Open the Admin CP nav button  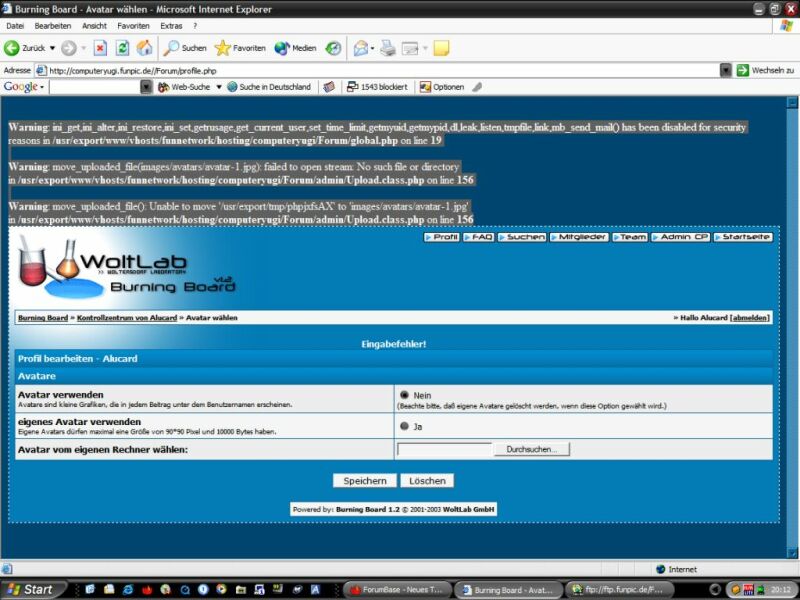pyautogui.click(x=681, y=237)
